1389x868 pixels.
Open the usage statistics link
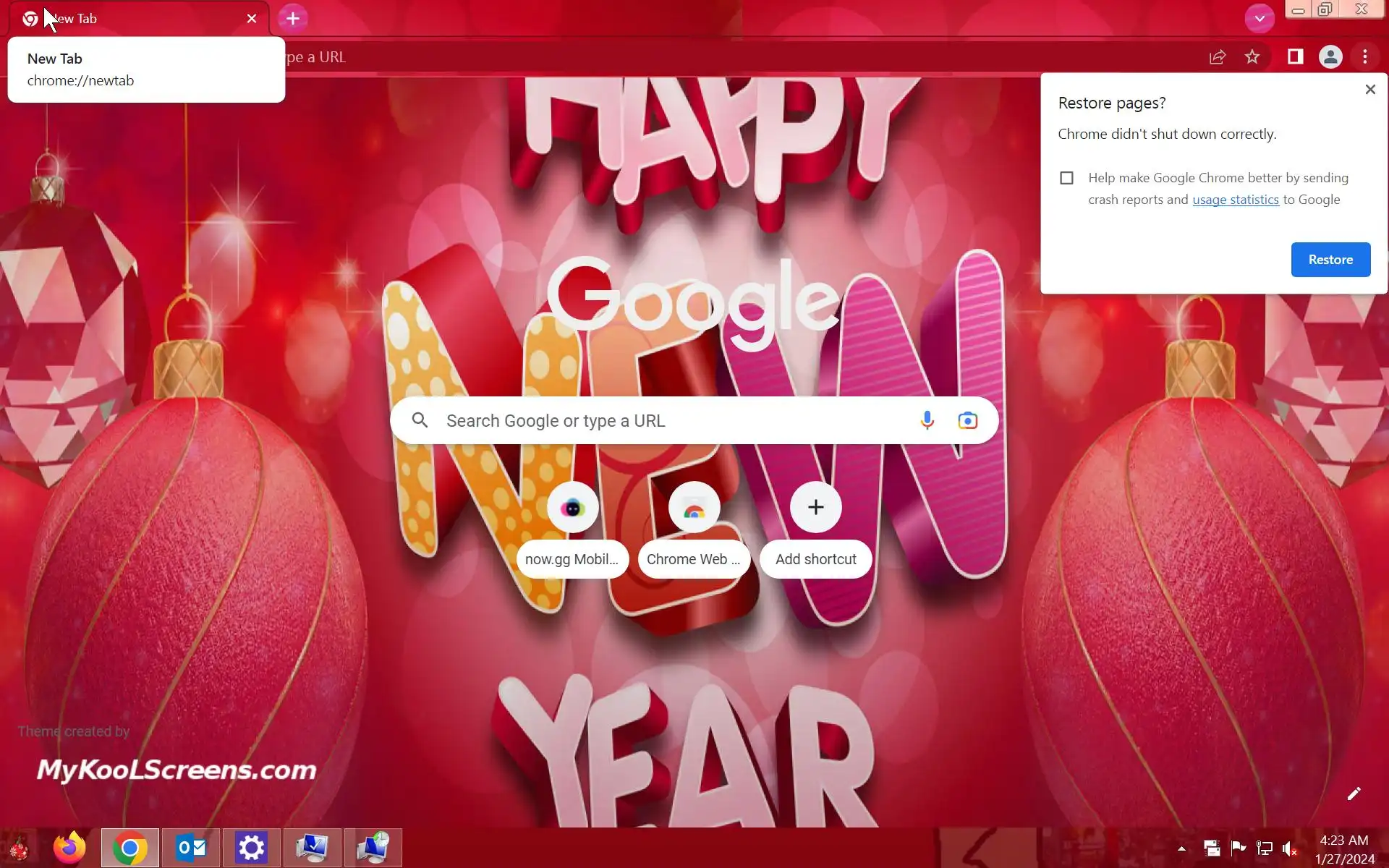click(1235, 200)
